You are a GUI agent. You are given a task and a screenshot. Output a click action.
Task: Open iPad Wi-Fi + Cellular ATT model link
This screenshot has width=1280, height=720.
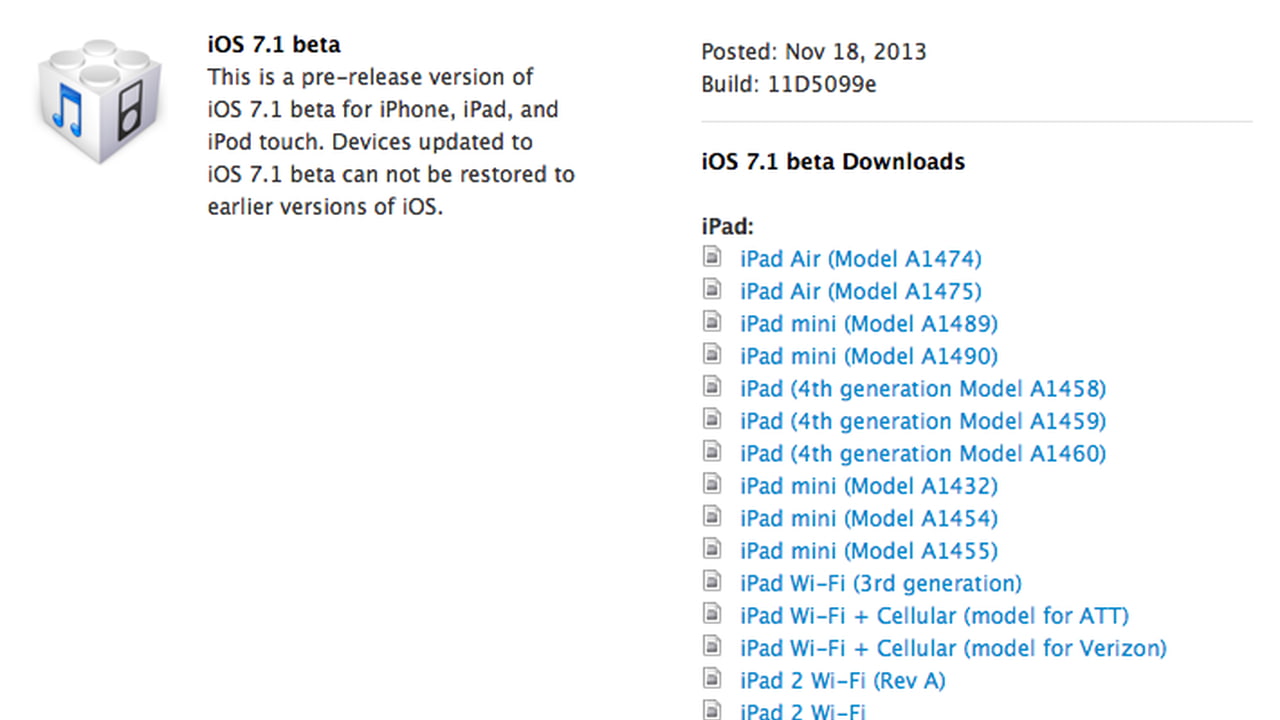pyautogui.click(x=934, y=615)
